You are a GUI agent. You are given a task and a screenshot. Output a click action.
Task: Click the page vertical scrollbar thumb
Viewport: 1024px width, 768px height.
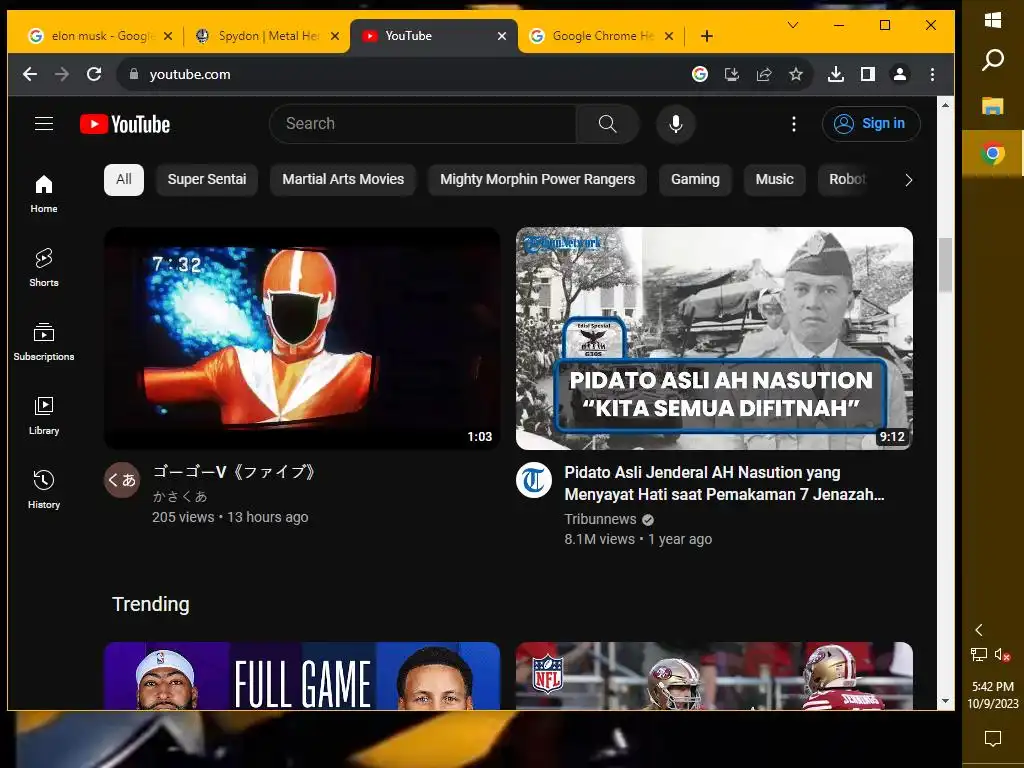(945, 265)
